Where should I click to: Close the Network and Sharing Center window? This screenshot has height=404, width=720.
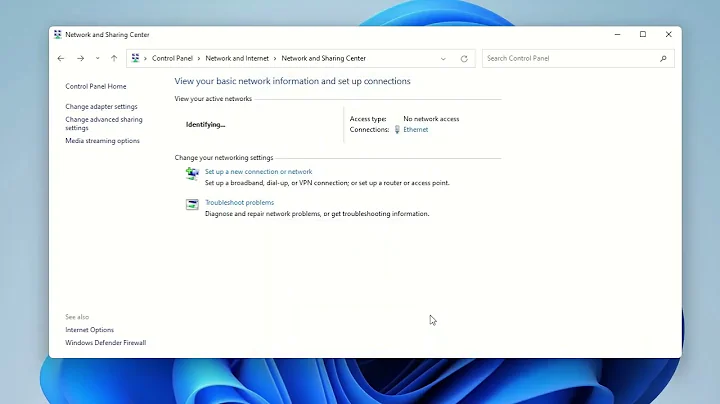(x=669, y=34)
